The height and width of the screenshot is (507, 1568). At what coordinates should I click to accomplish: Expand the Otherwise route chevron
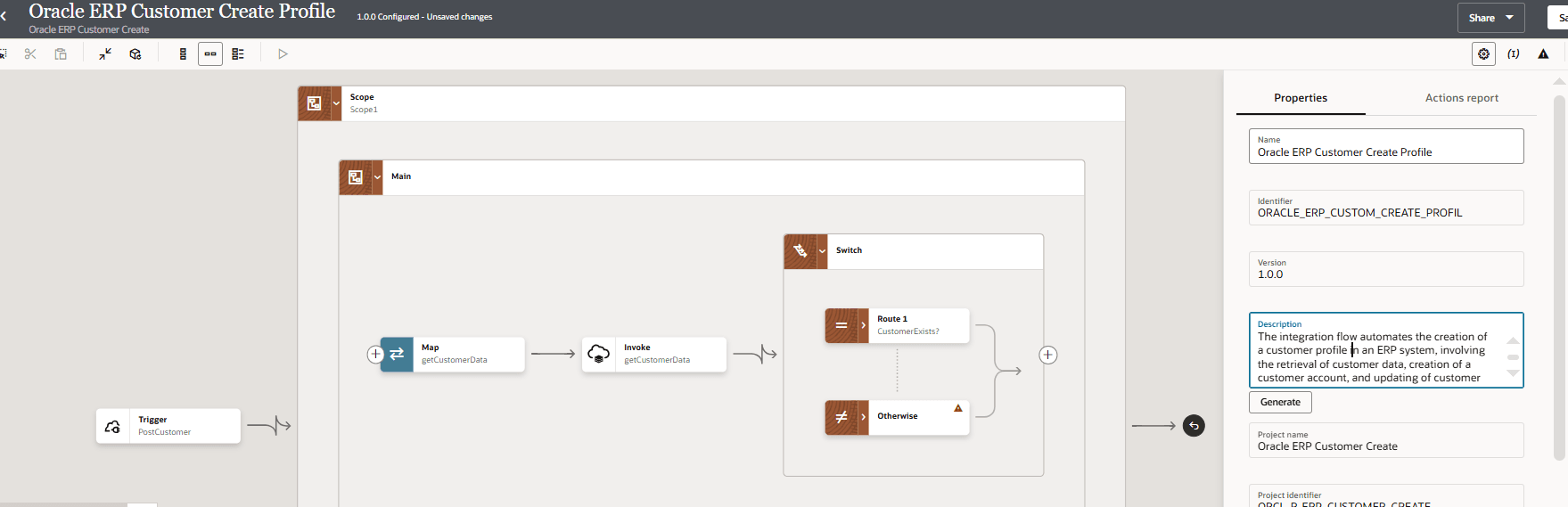coord(863,417)
